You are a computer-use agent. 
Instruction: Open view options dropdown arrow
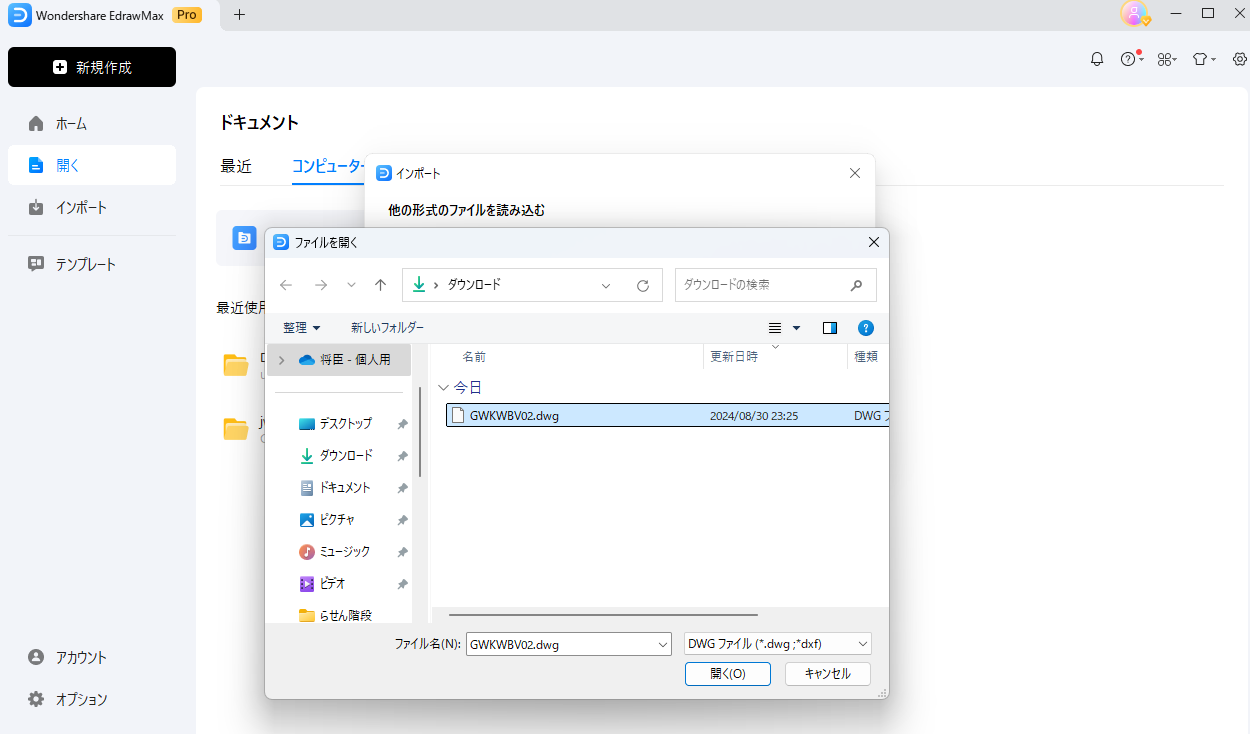coord(797,328)
